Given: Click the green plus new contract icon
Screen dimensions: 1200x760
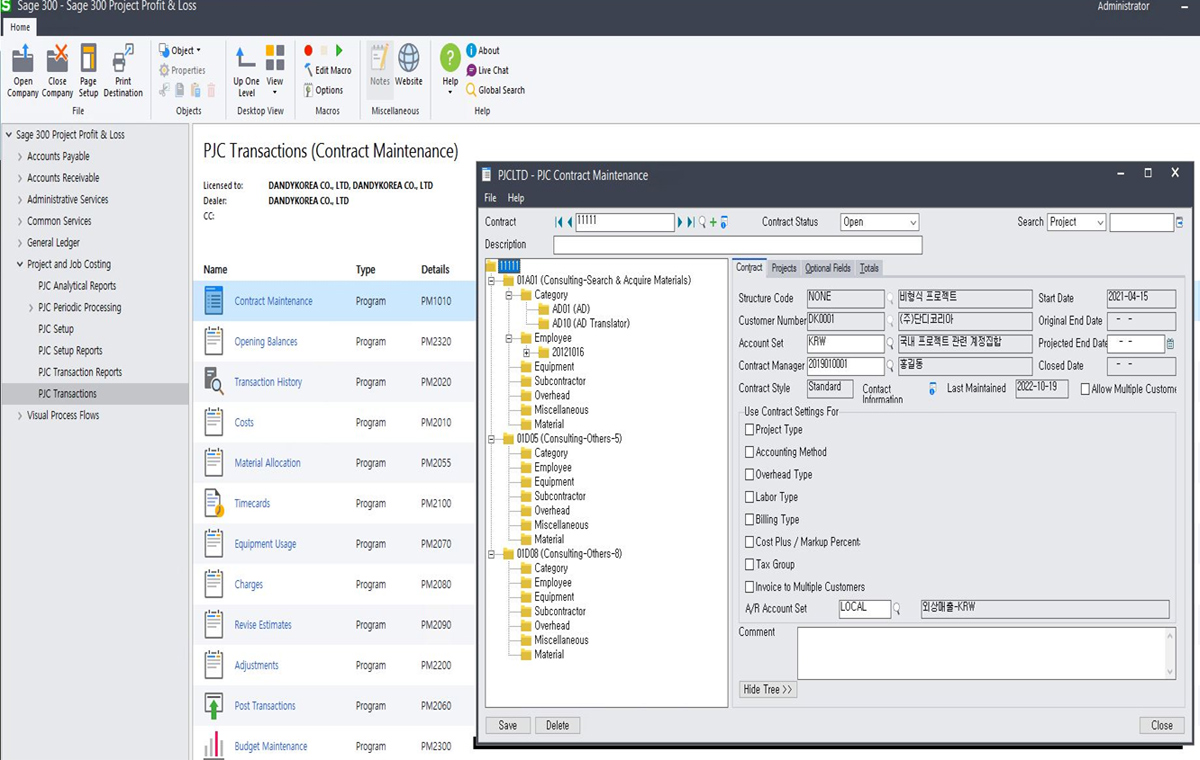Looking at the screenshot, I should click(x=713, y=222).
